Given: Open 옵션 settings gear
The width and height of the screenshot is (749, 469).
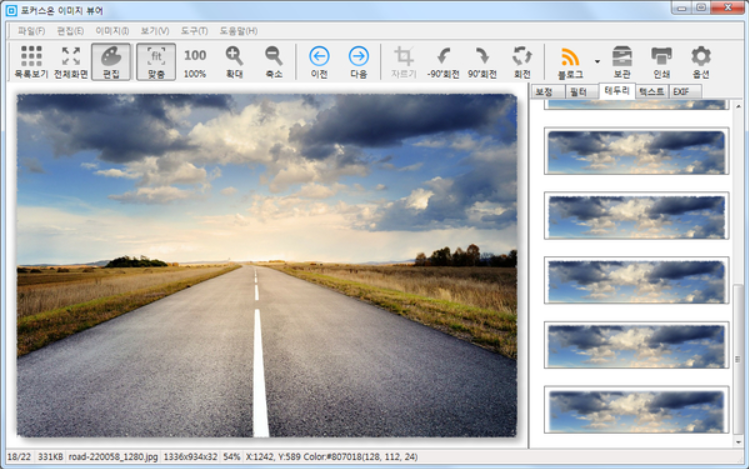Looking at the screenshot, I should tap(701, 61).
